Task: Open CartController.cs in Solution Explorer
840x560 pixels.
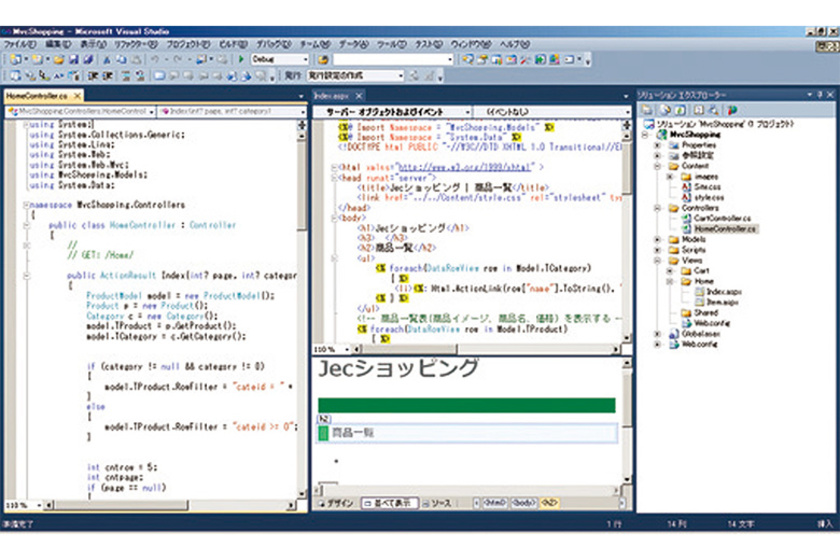Action: coord(722,218)
